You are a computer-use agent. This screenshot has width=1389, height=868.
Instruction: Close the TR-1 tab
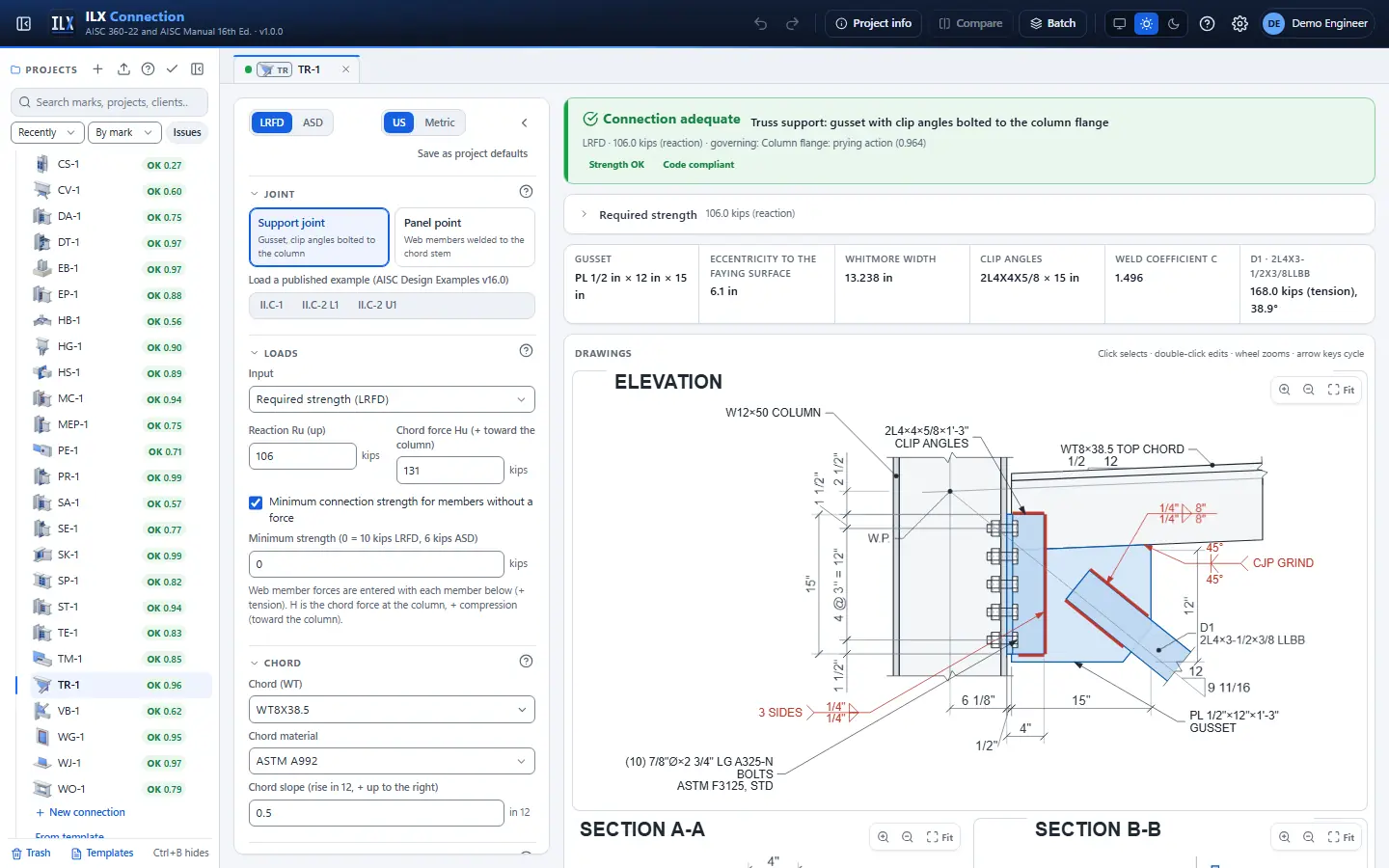[345, 69]
